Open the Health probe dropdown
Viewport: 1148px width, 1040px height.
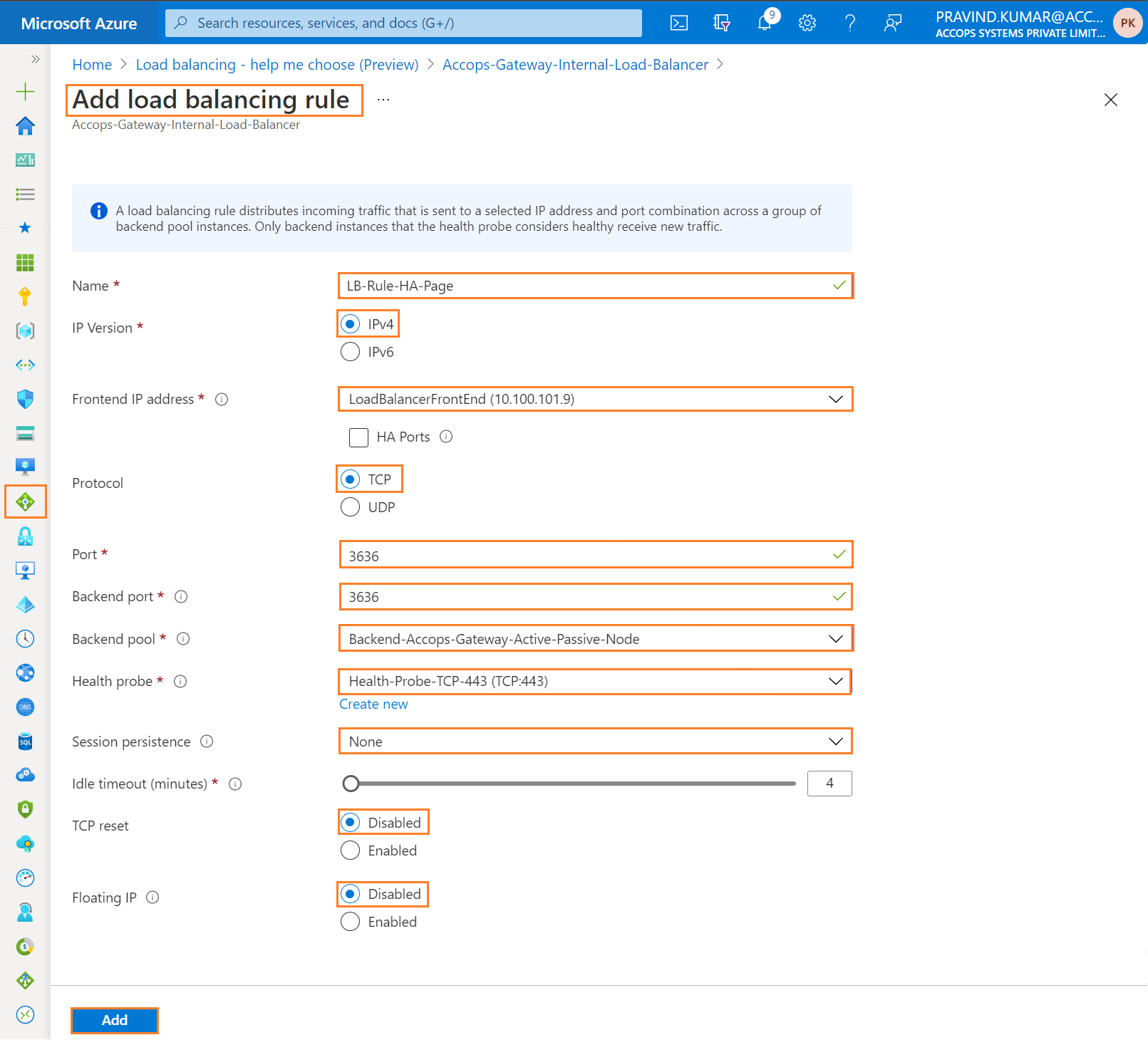click(x=595, y=681)
